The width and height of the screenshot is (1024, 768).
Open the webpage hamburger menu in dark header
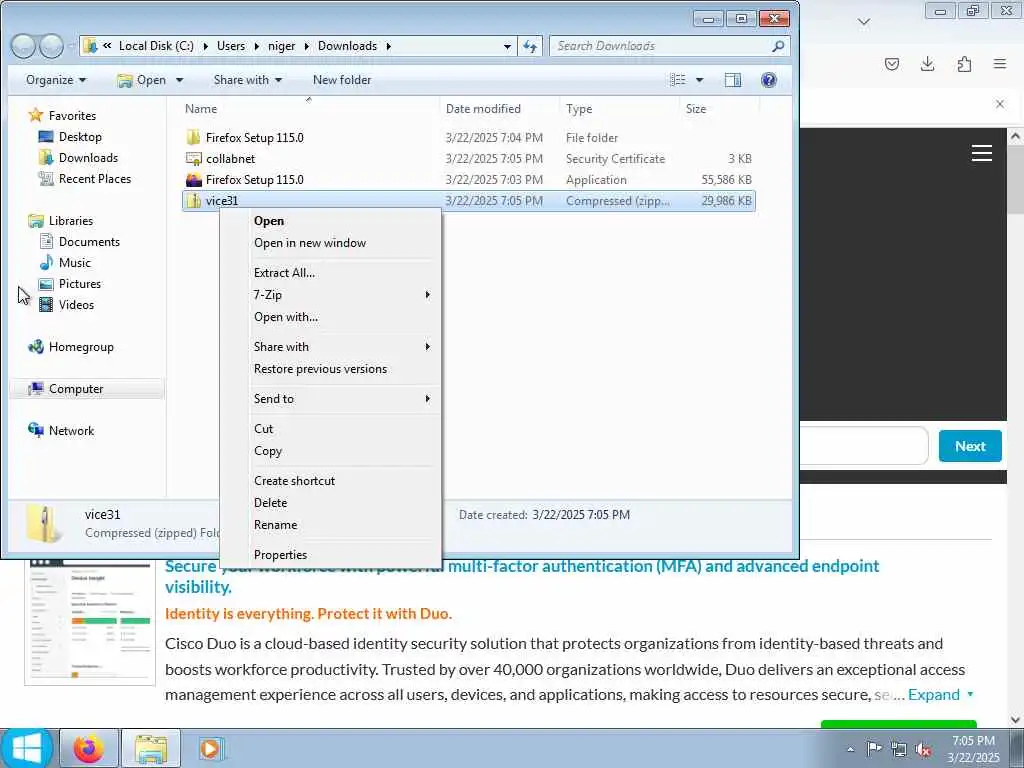pos(982,153)
